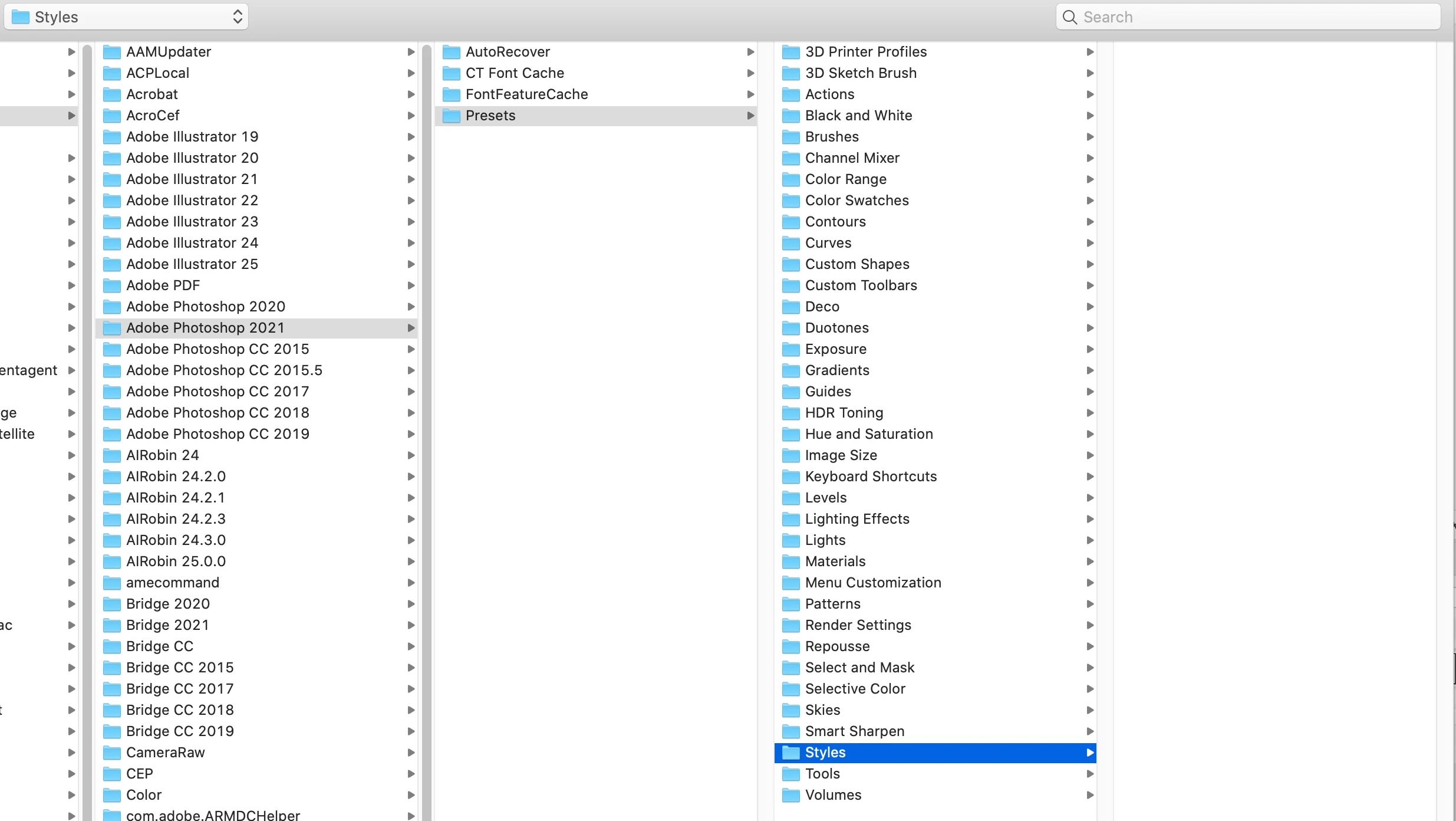
Task: Click the Adobe Photoshop 2021 folder icon
Action: 112,328
